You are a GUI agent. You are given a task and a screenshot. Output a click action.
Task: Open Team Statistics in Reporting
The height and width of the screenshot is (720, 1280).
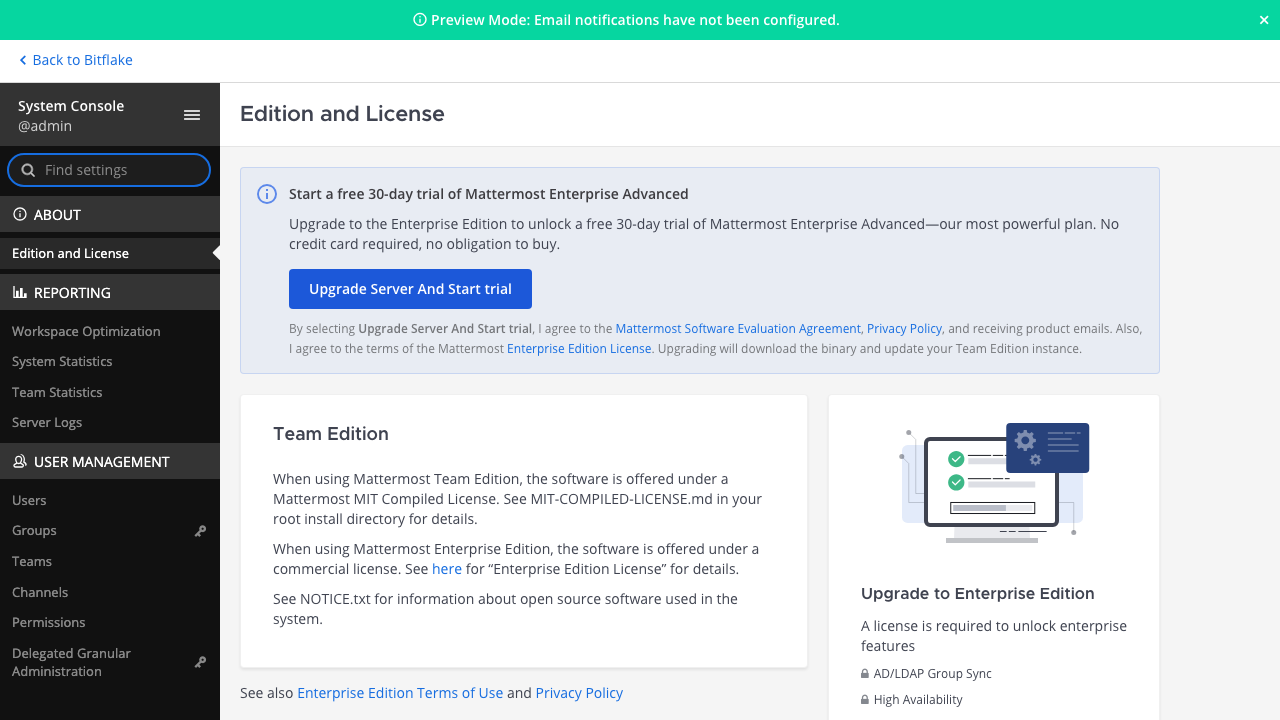coord(57,392)
